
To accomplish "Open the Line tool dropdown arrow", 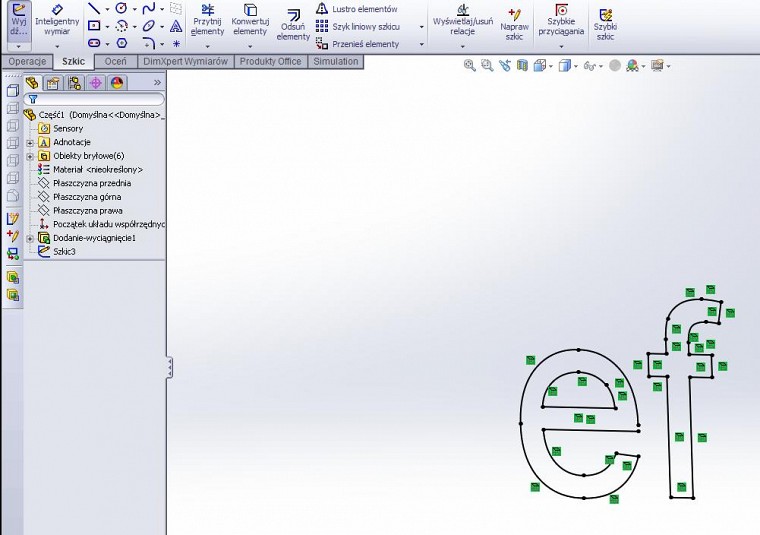I will click(x=107, y=9).
